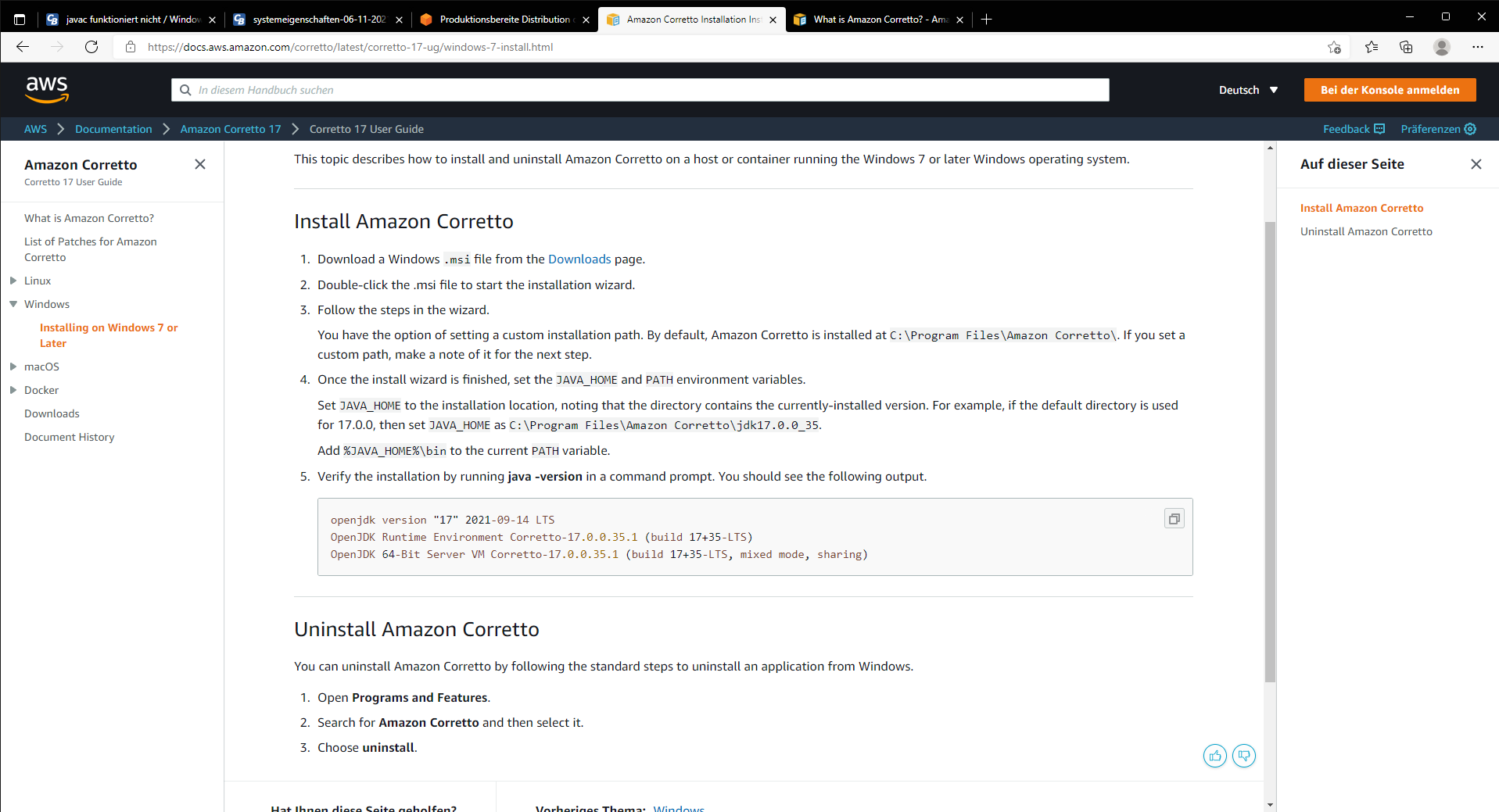Select the Amazon Corretto Installation tab
1499x812 pixels.
point(690,20)
